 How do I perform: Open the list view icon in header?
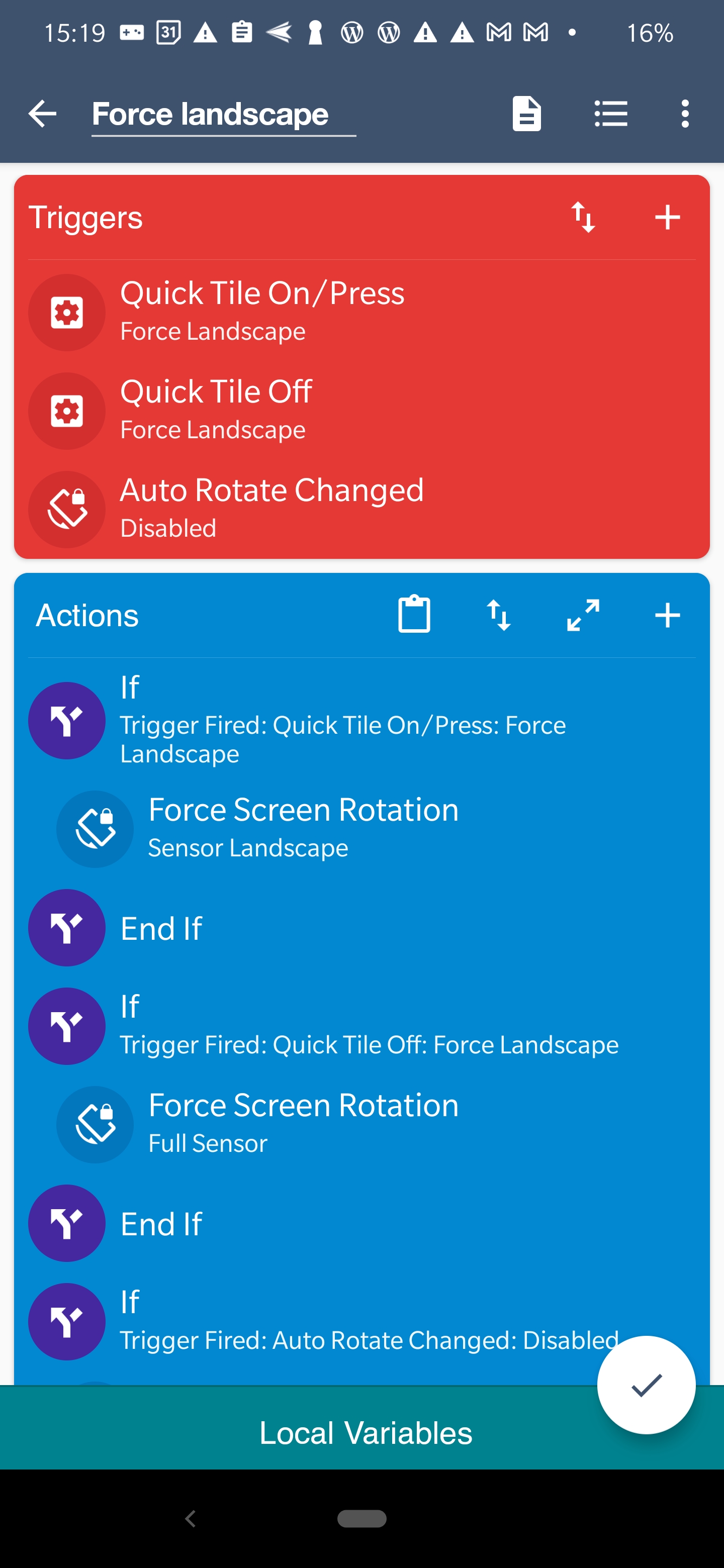[611, 114]
